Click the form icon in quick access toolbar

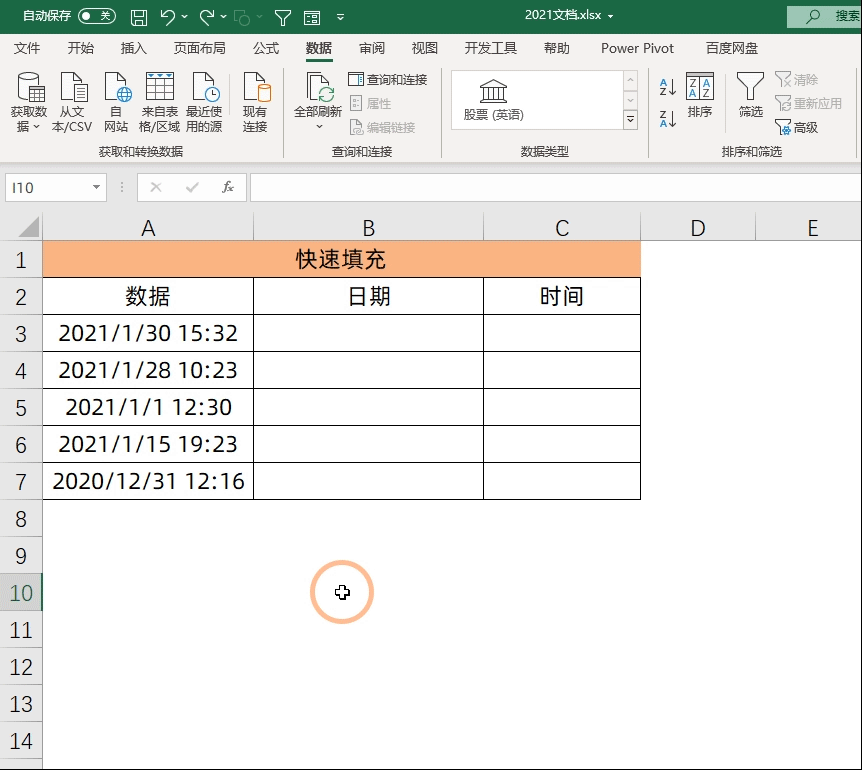[312, 18]
